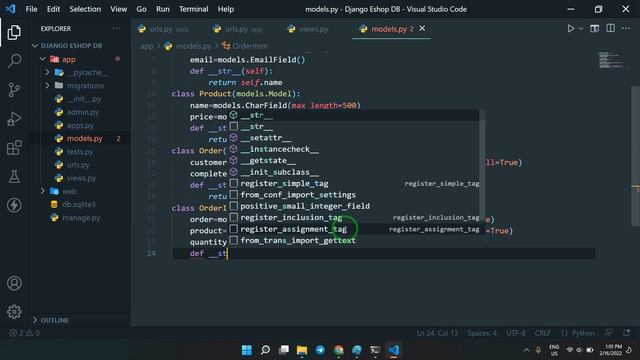The image size is (640, 360).
Task: Open tests.py in the explorer
Action: [x=80, y=151]
